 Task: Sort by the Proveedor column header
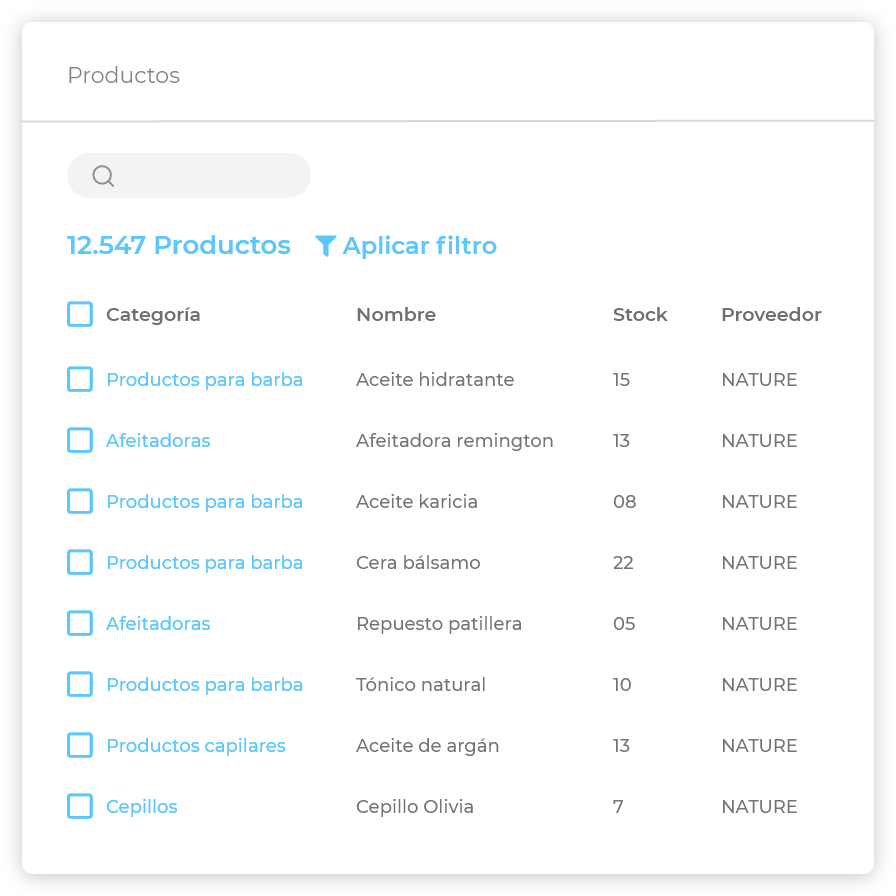[x=771, y=315]
